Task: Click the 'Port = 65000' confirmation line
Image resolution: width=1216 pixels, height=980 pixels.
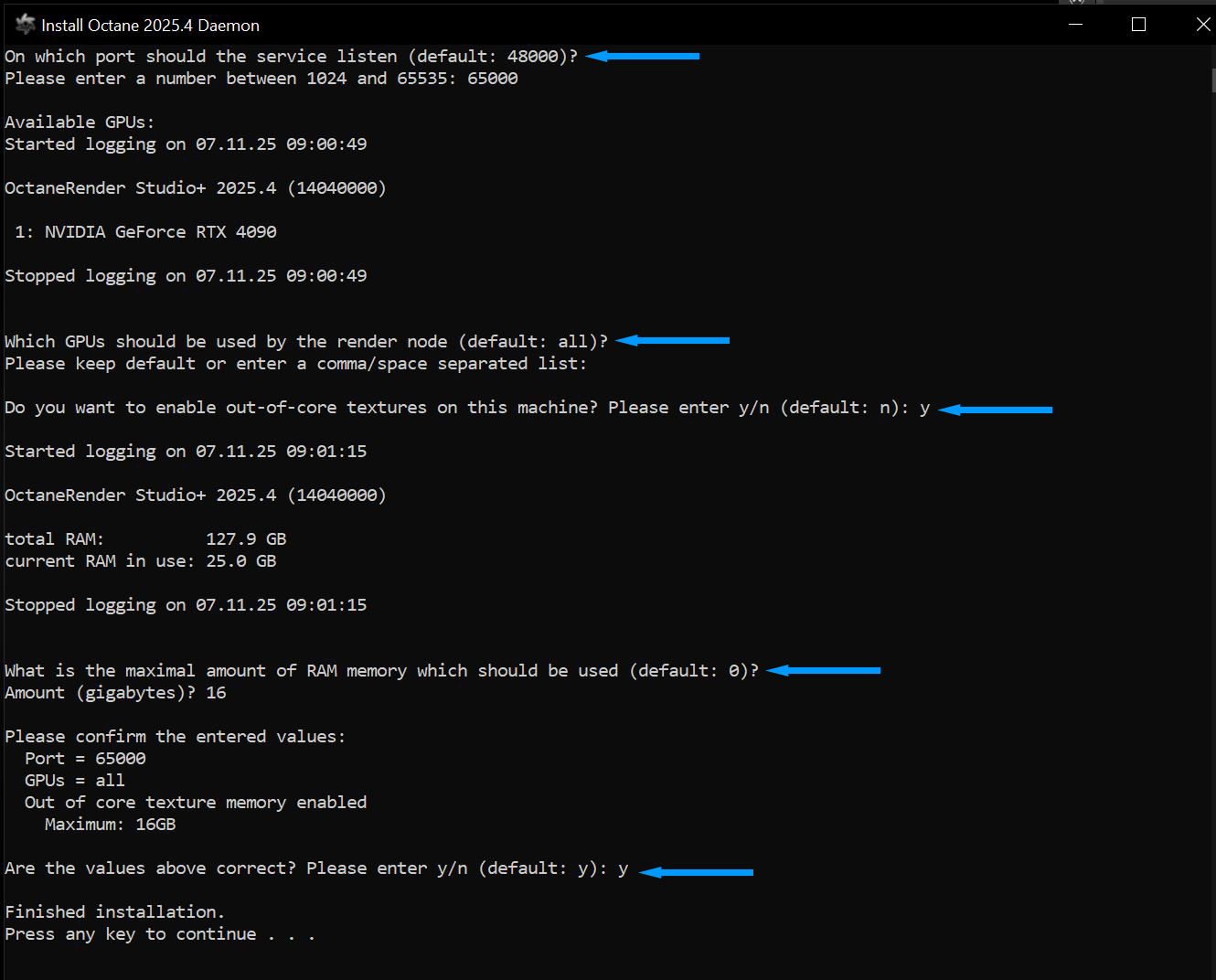Action: (x=85, y=759)
